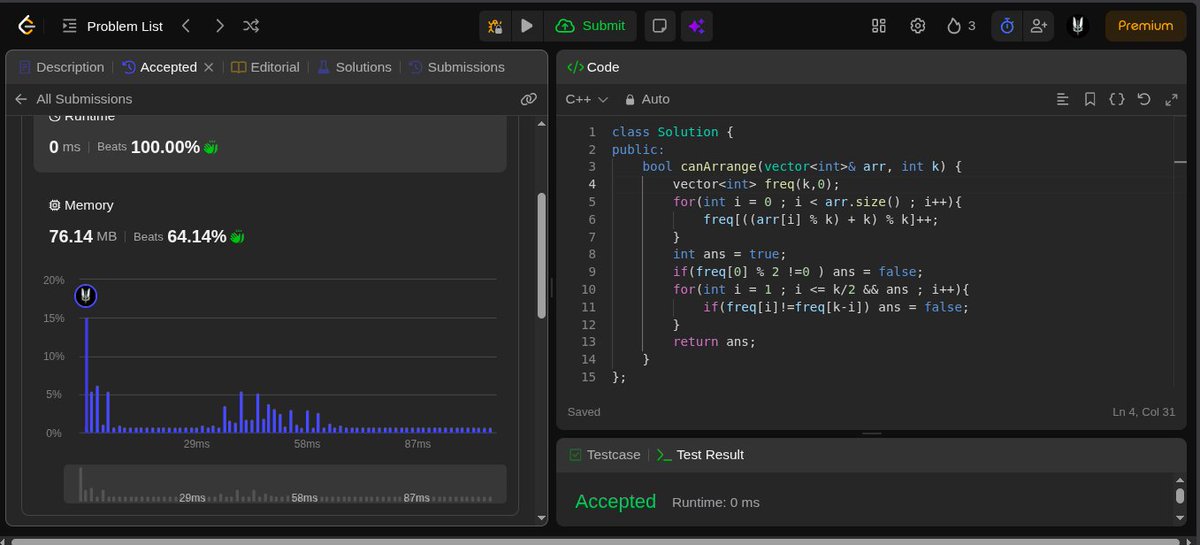
Task: Open the Submissions tab
Action: tap(456, 67)
